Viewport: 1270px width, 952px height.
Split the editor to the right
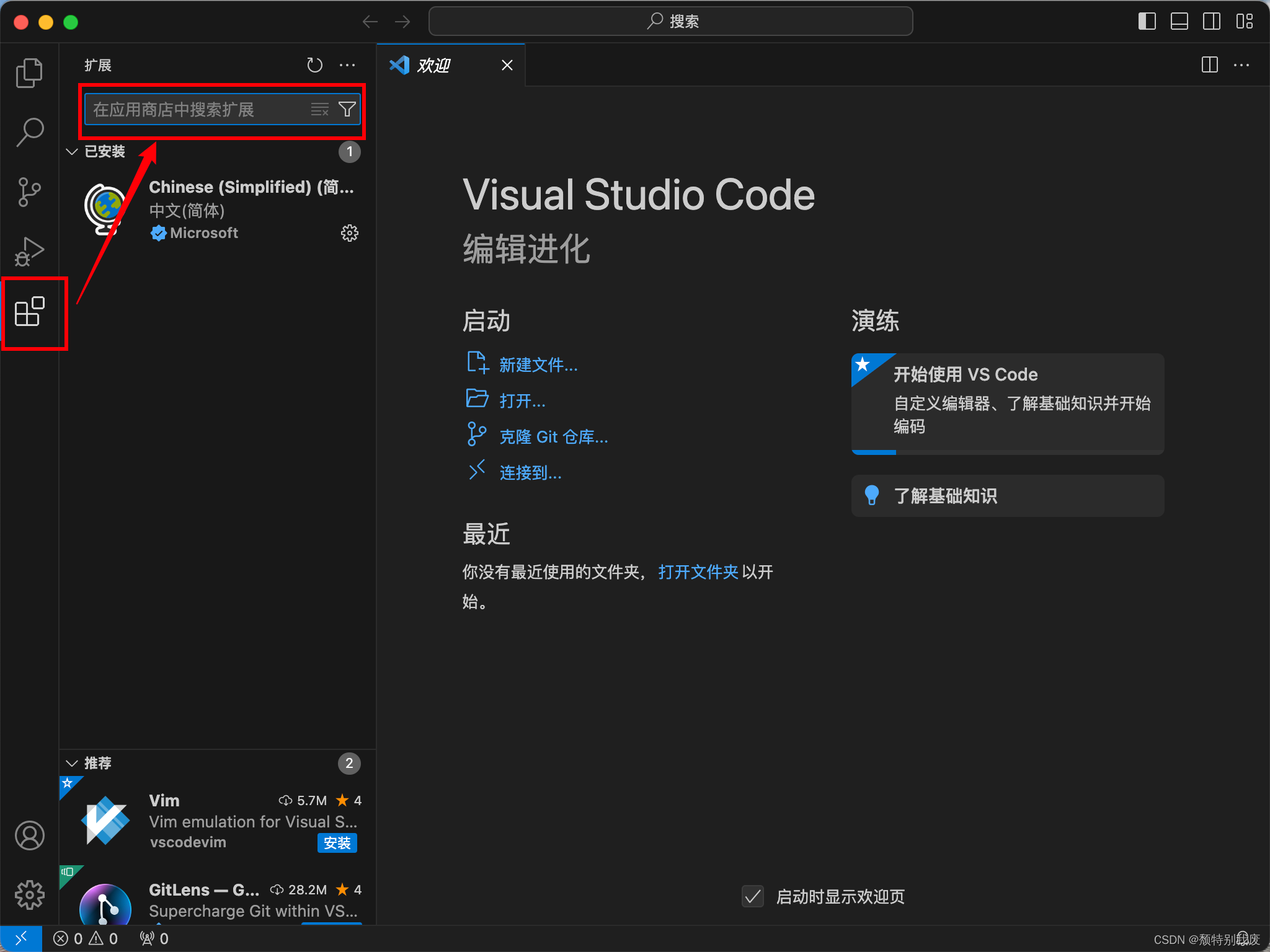1210,65
